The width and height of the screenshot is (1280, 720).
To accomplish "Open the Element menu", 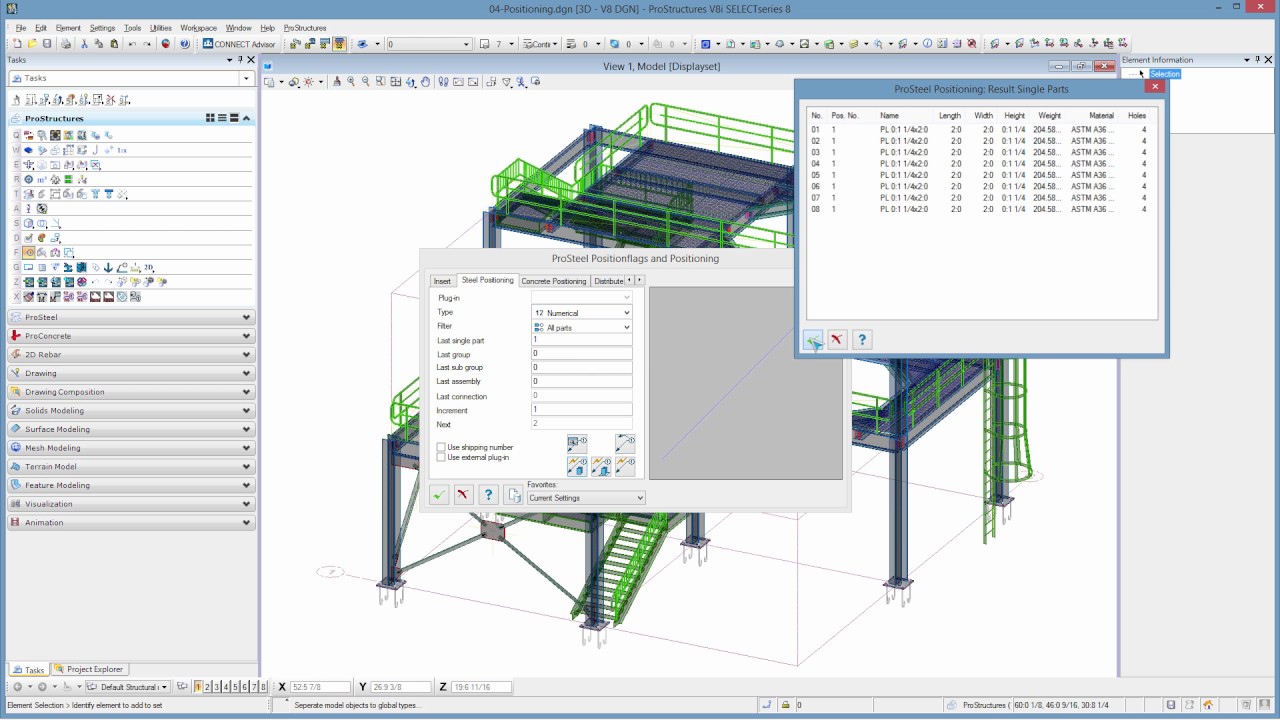I will tap(68, 28).
